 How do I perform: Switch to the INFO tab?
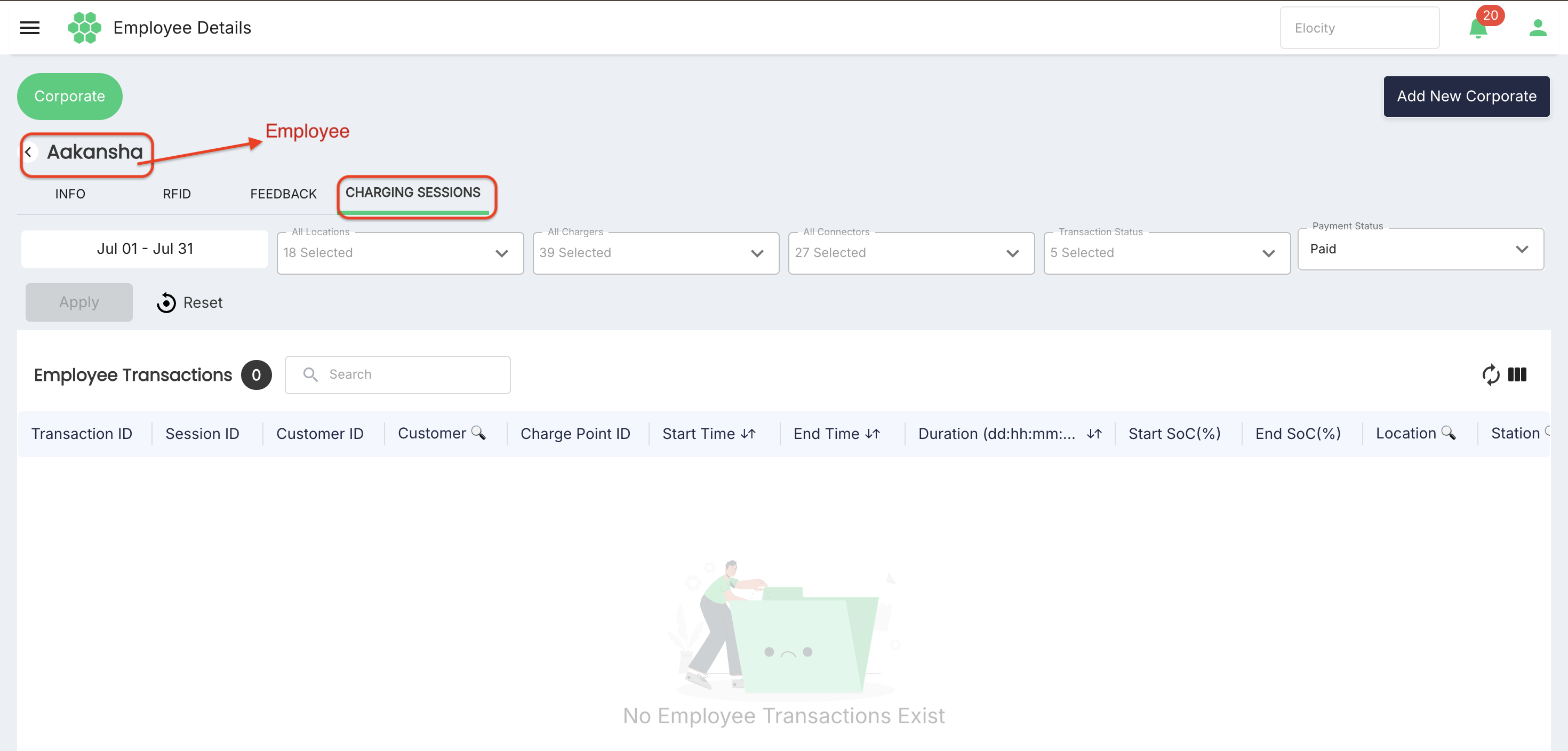coord(70,194)
